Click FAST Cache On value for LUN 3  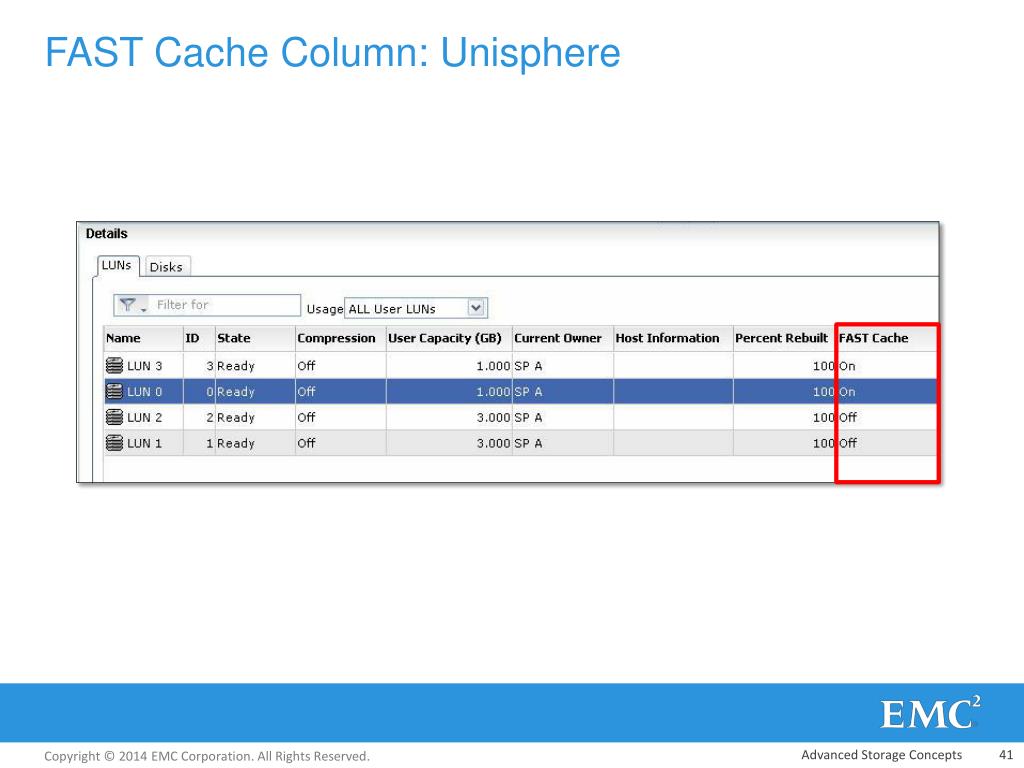click(847, 366)
